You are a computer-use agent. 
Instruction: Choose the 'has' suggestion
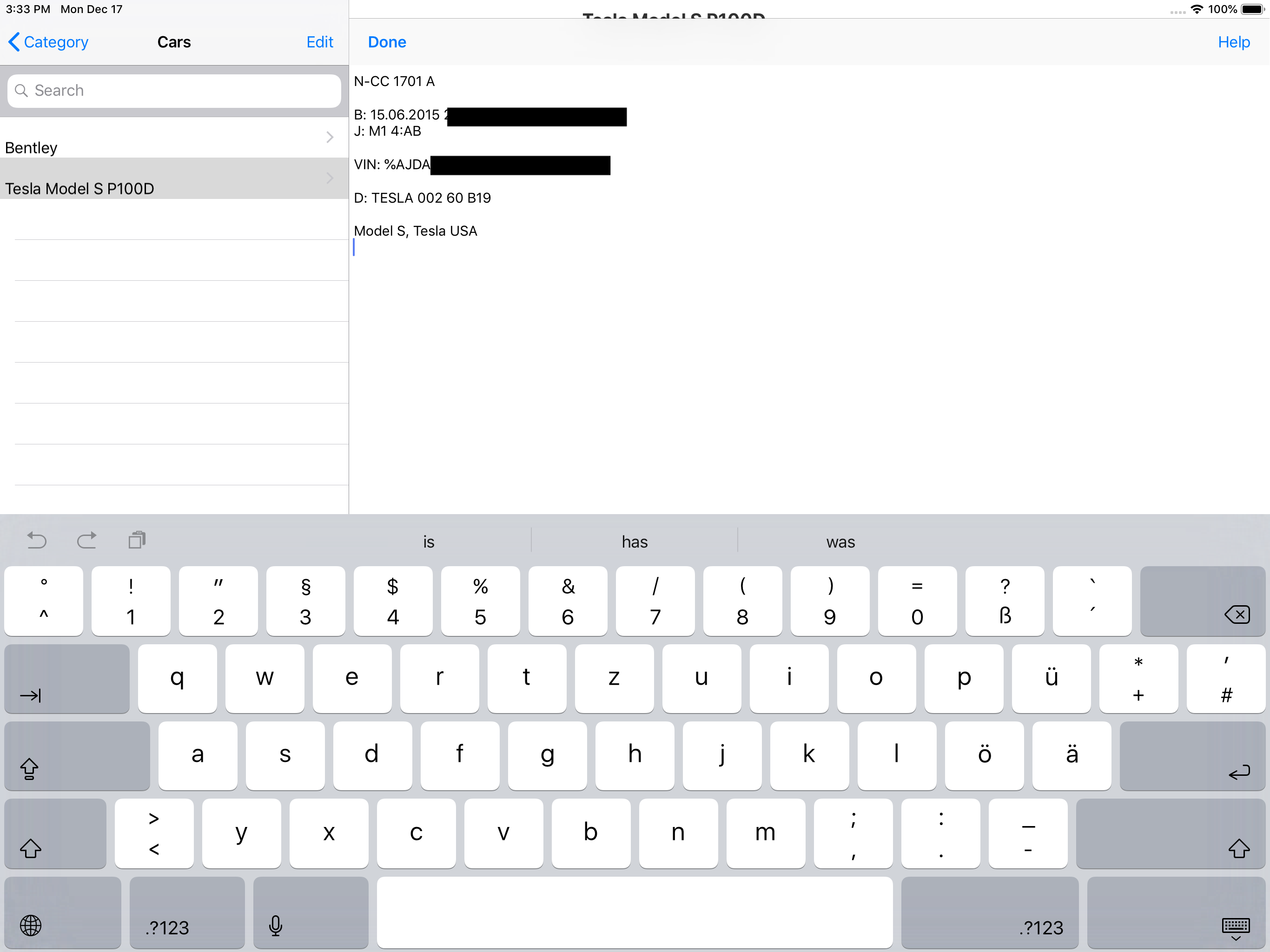point(635,542)
